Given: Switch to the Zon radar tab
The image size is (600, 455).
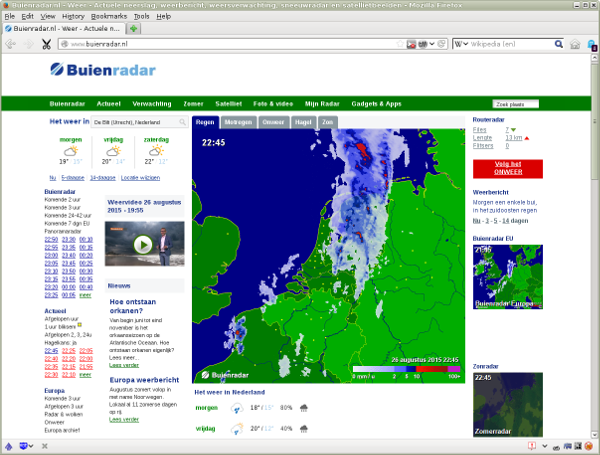Looking at the screenshot, I should click(x=327, y=122).
